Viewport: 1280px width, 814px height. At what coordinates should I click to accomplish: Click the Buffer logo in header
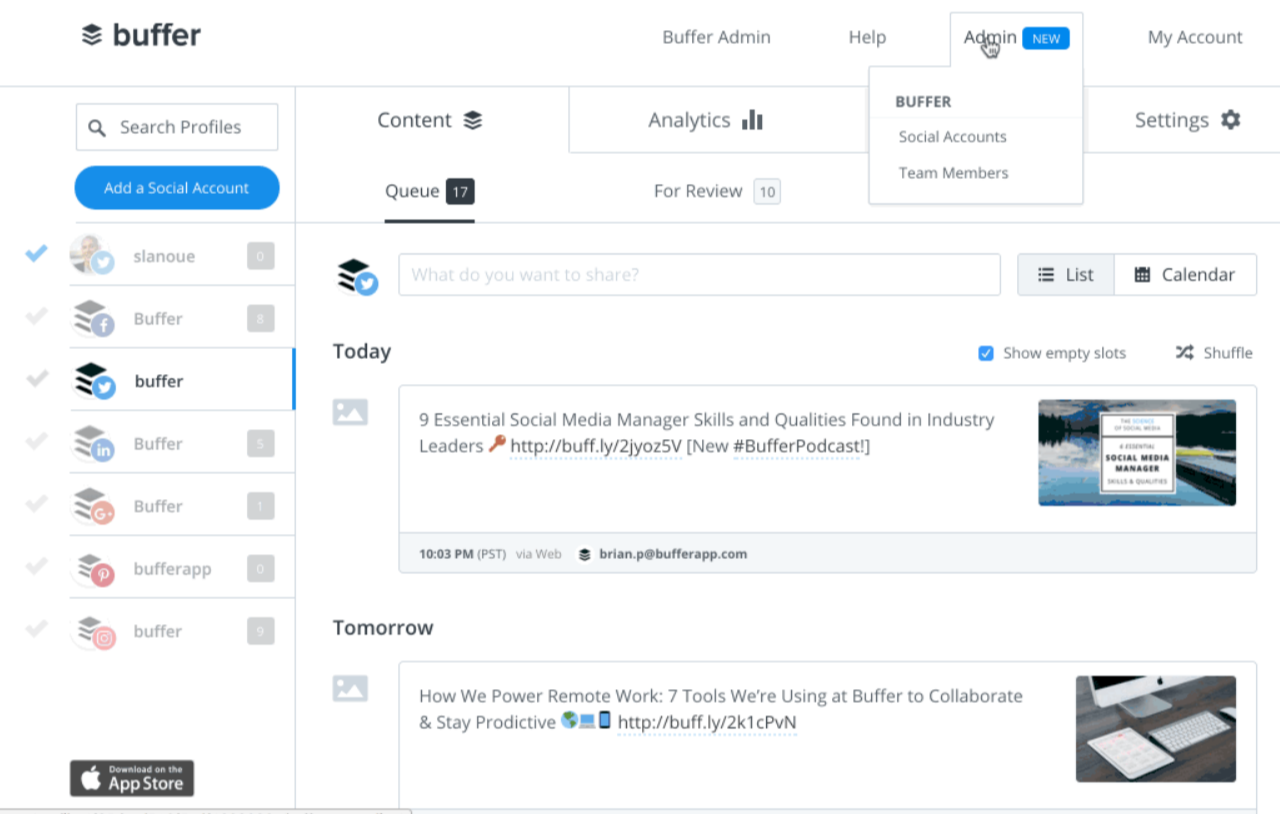pyautogui.click(x=141, y=36)
